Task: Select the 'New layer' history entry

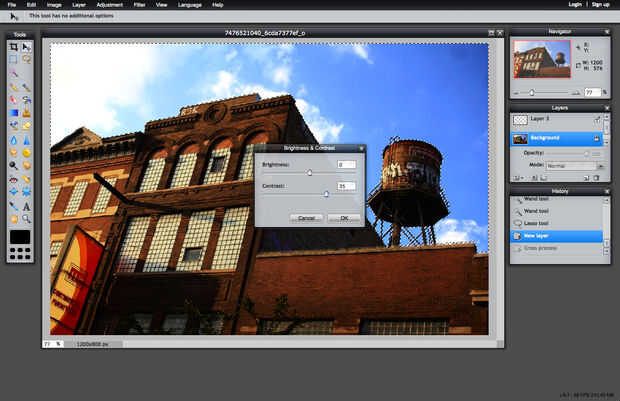Action: point(557,236)
